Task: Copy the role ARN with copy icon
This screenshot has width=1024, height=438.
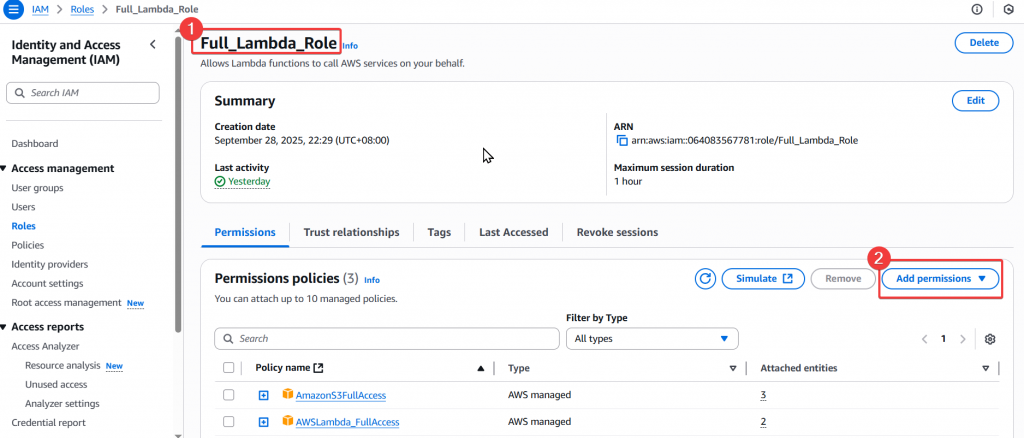Action: tap(622, 140)
